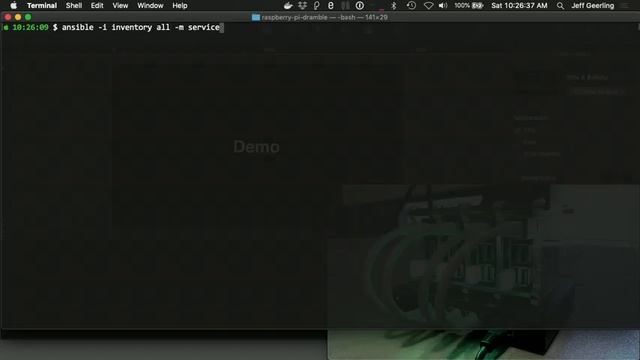This screenshot has width=640, height=360.
Task: Click the 100% battery indicator
Action: pyautogui.click(x=469, y=6)
